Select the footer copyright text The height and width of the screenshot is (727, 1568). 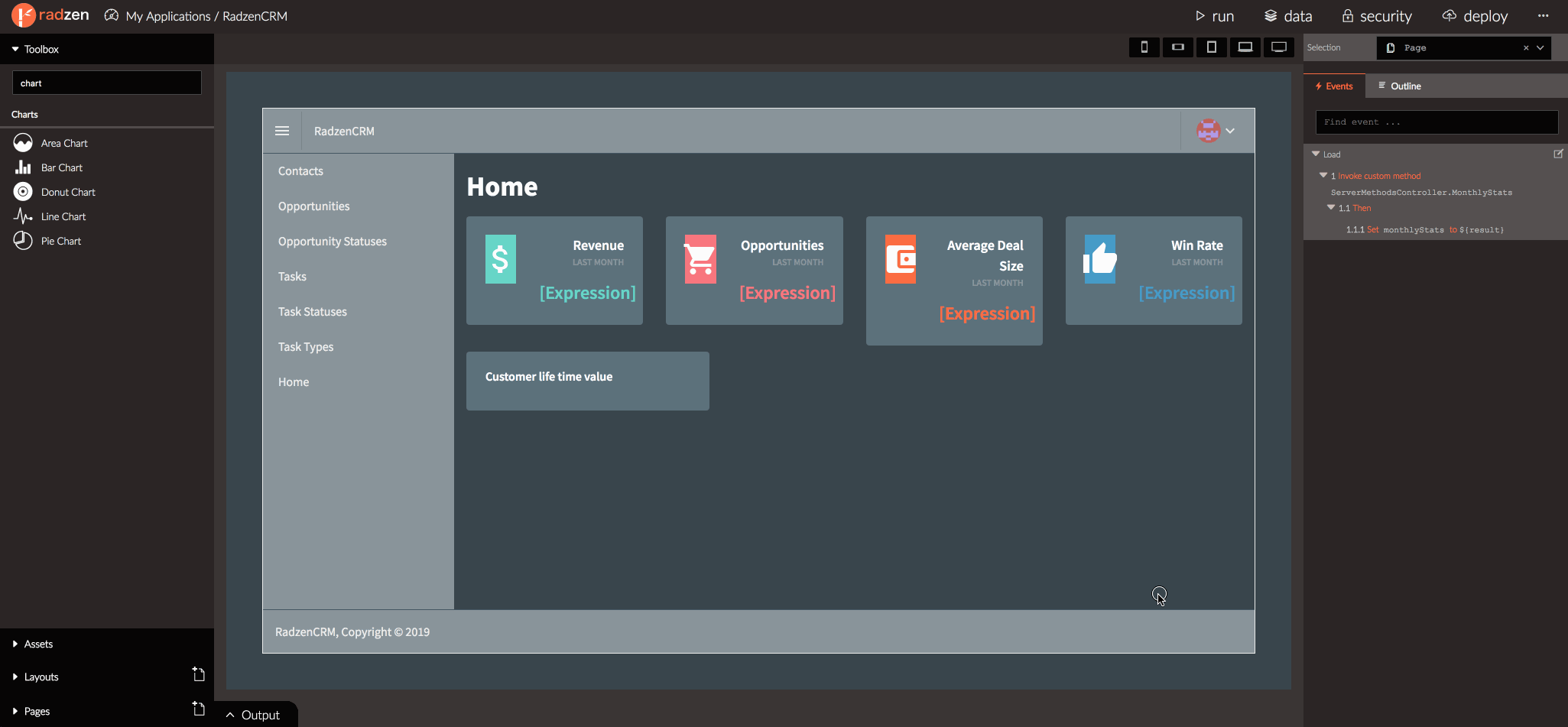[x=352, y=632]
